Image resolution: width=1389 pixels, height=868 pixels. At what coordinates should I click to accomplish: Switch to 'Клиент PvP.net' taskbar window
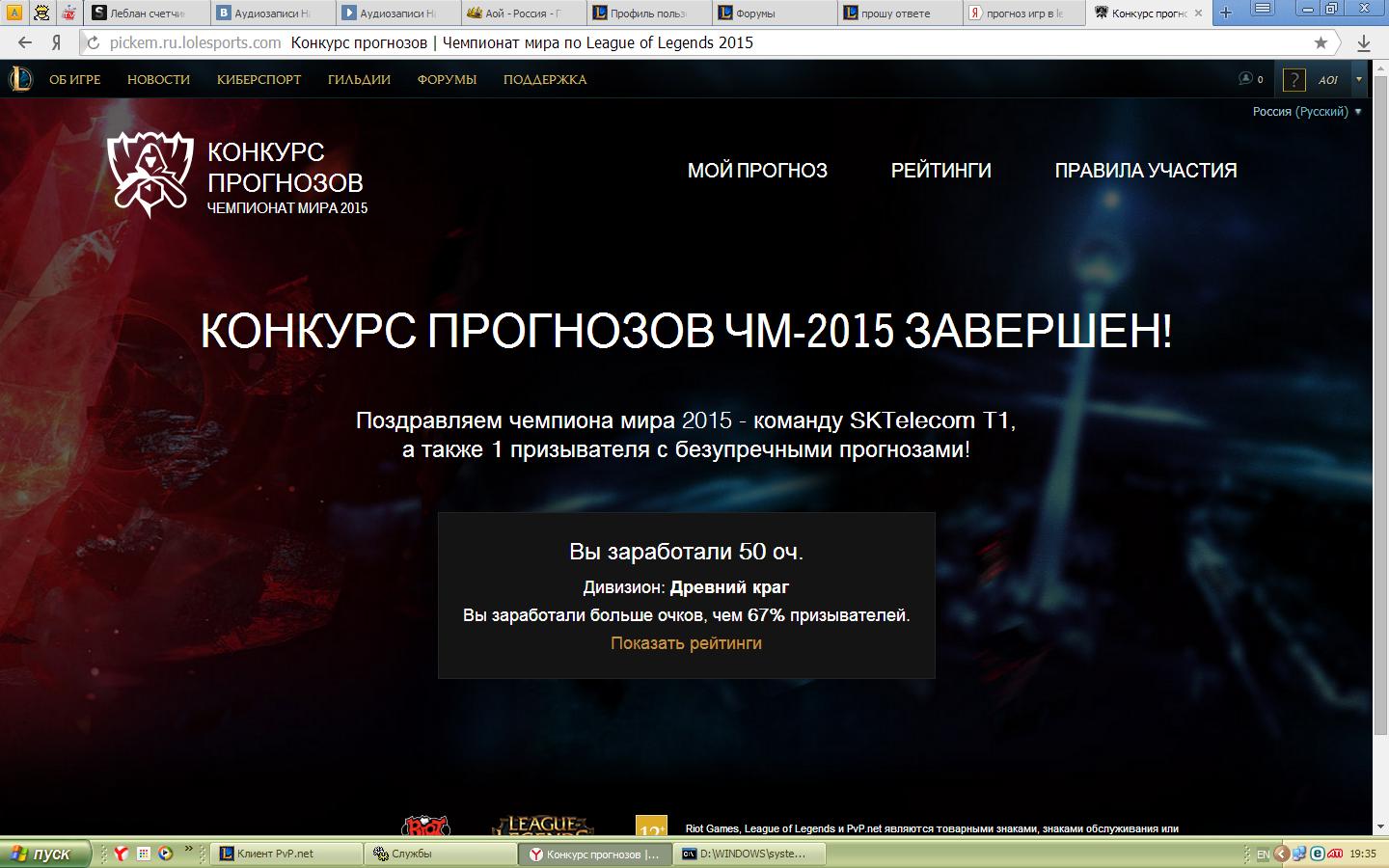(286, 854)
